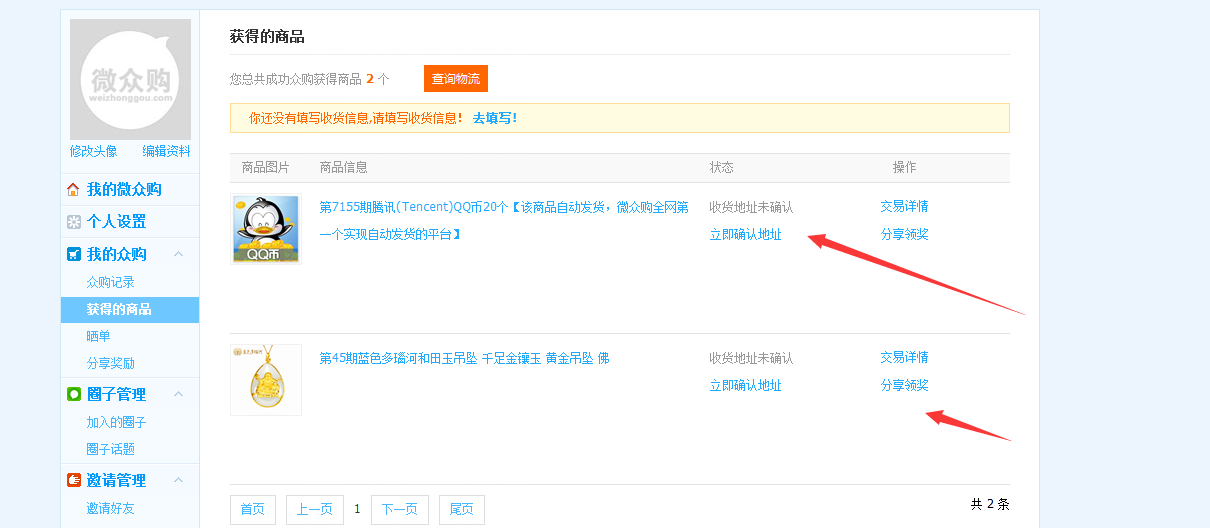Open 交易详情 for the jade pendant item

coord(904,357)
